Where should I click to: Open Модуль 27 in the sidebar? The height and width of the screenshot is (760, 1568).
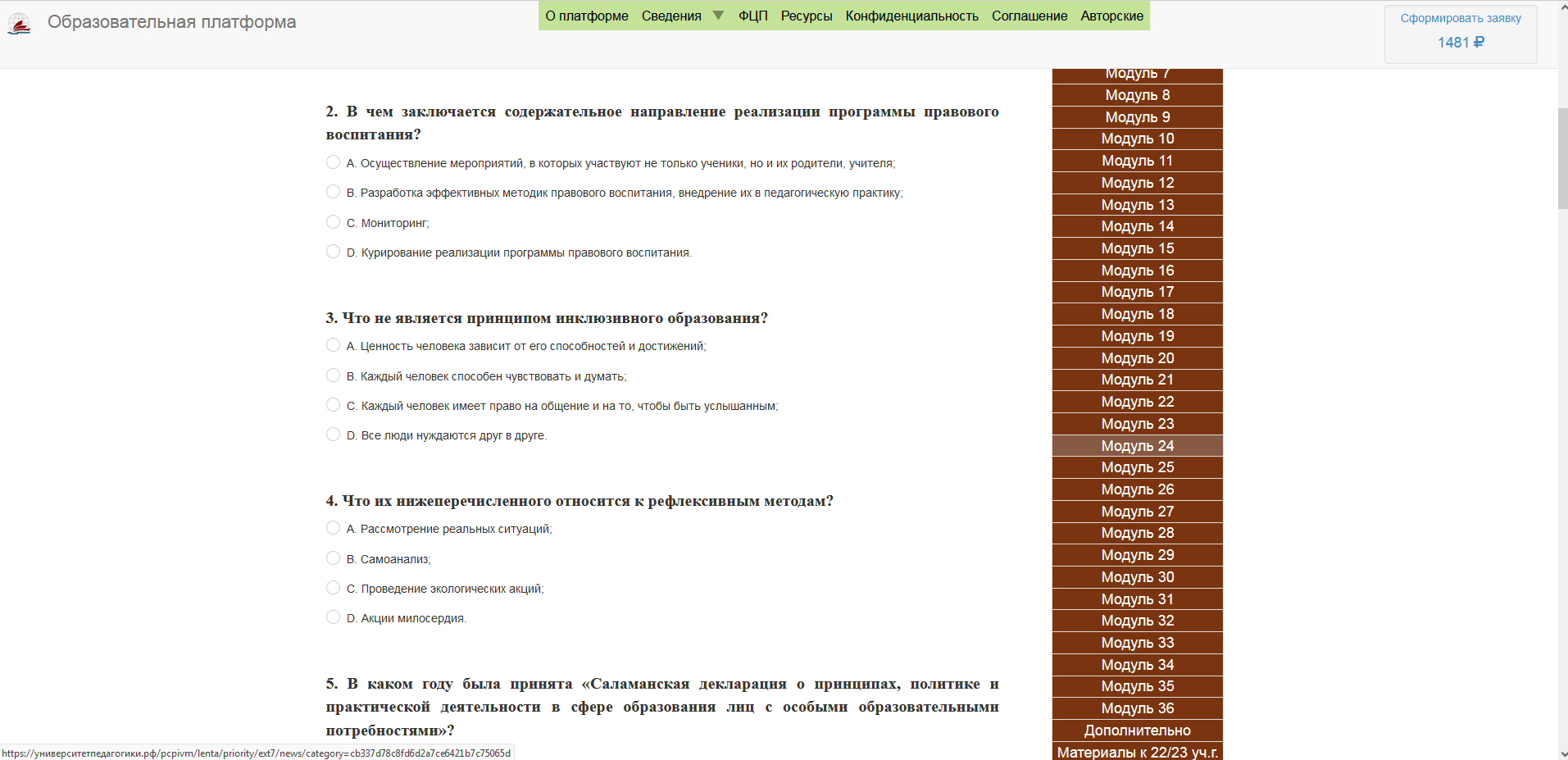(x=1137, y=512)
